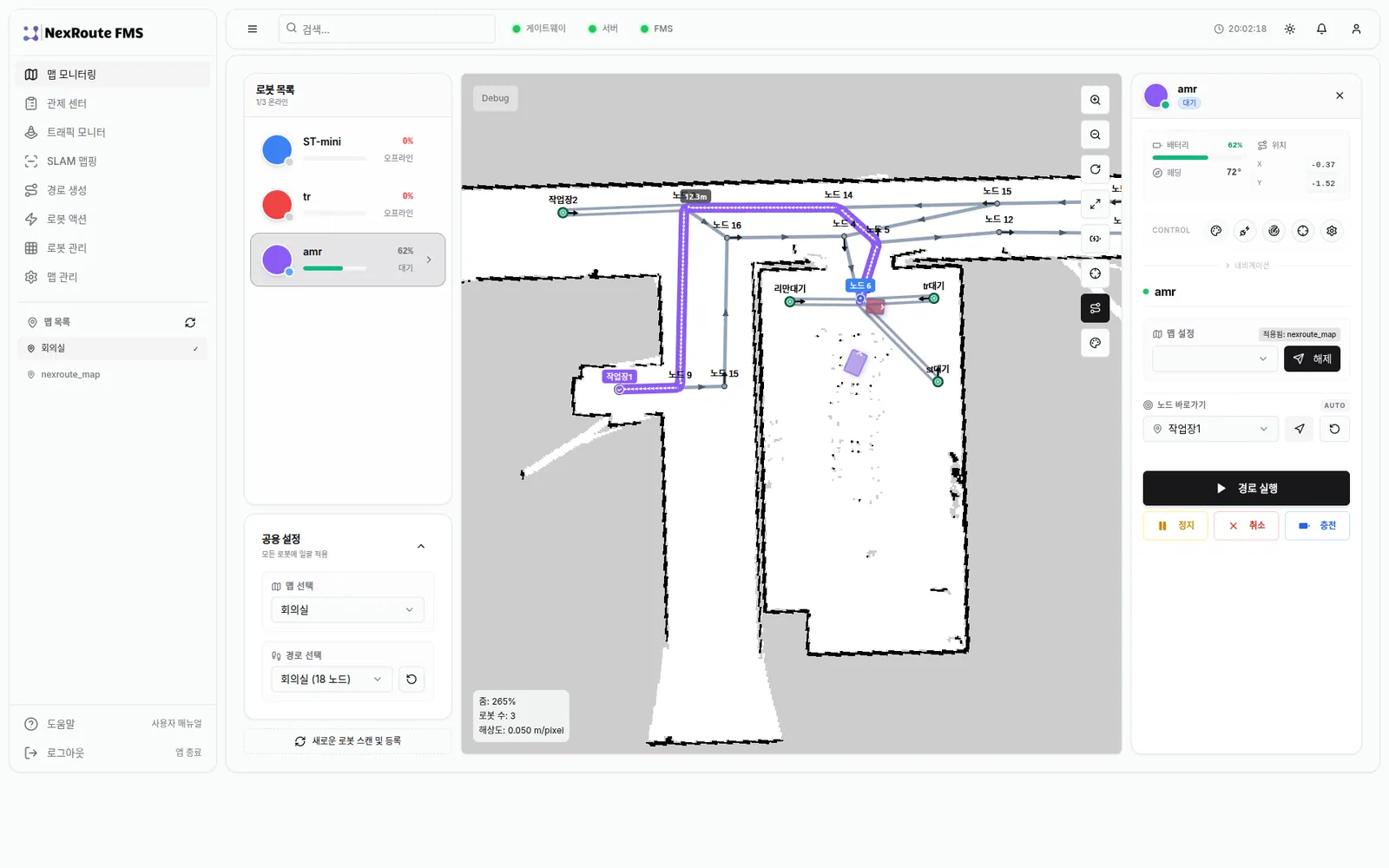Refresh the map with the circular arrow tool
The width and height of the screenshot is (1389, 868).
(x=1095, y=169)
